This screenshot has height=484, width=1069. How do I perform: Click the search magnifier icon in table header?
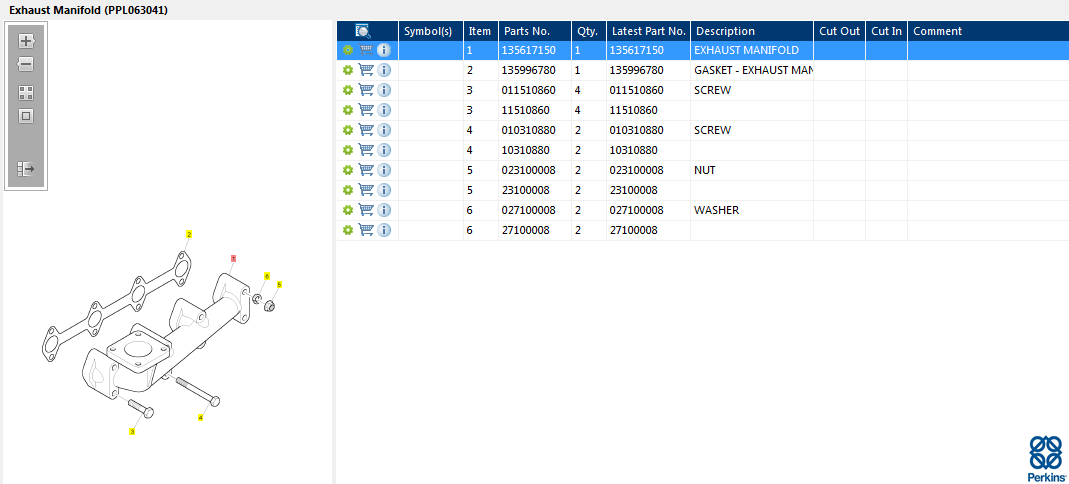pos(363,31)
